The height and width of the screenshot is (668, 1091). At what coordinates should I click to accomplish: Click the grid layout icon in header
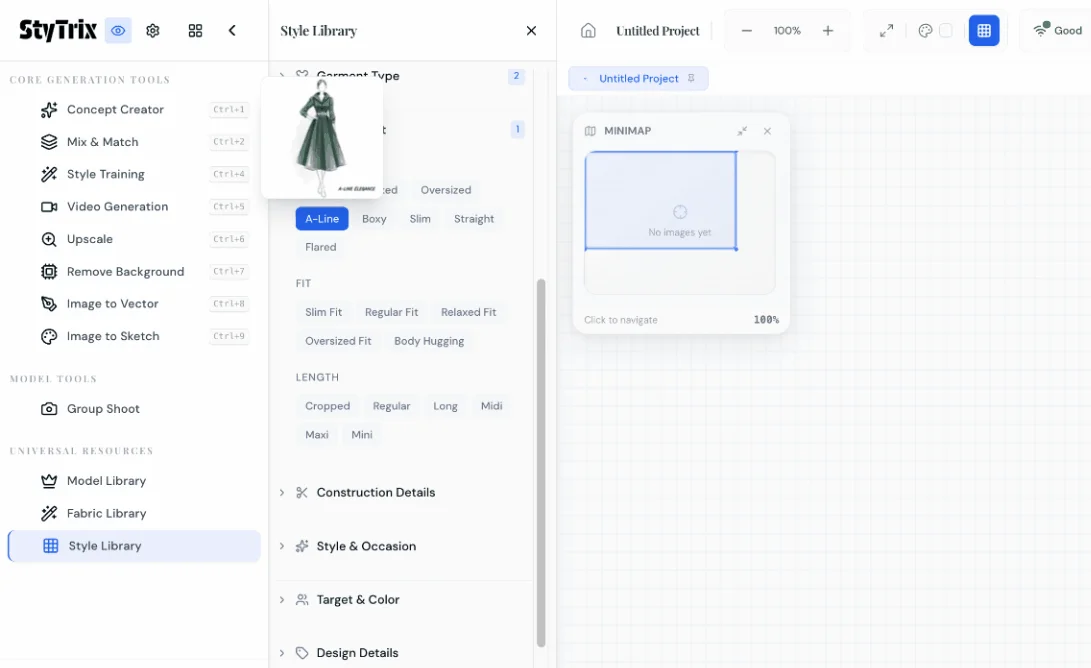coord(195,31)
